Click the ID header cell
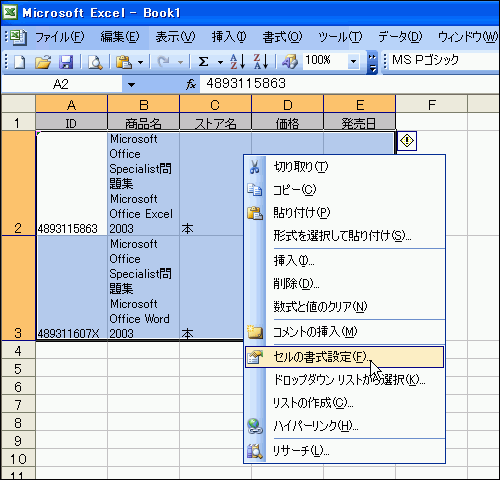The width and height of the screenshot is (500, 480). [x=71, y=122]
